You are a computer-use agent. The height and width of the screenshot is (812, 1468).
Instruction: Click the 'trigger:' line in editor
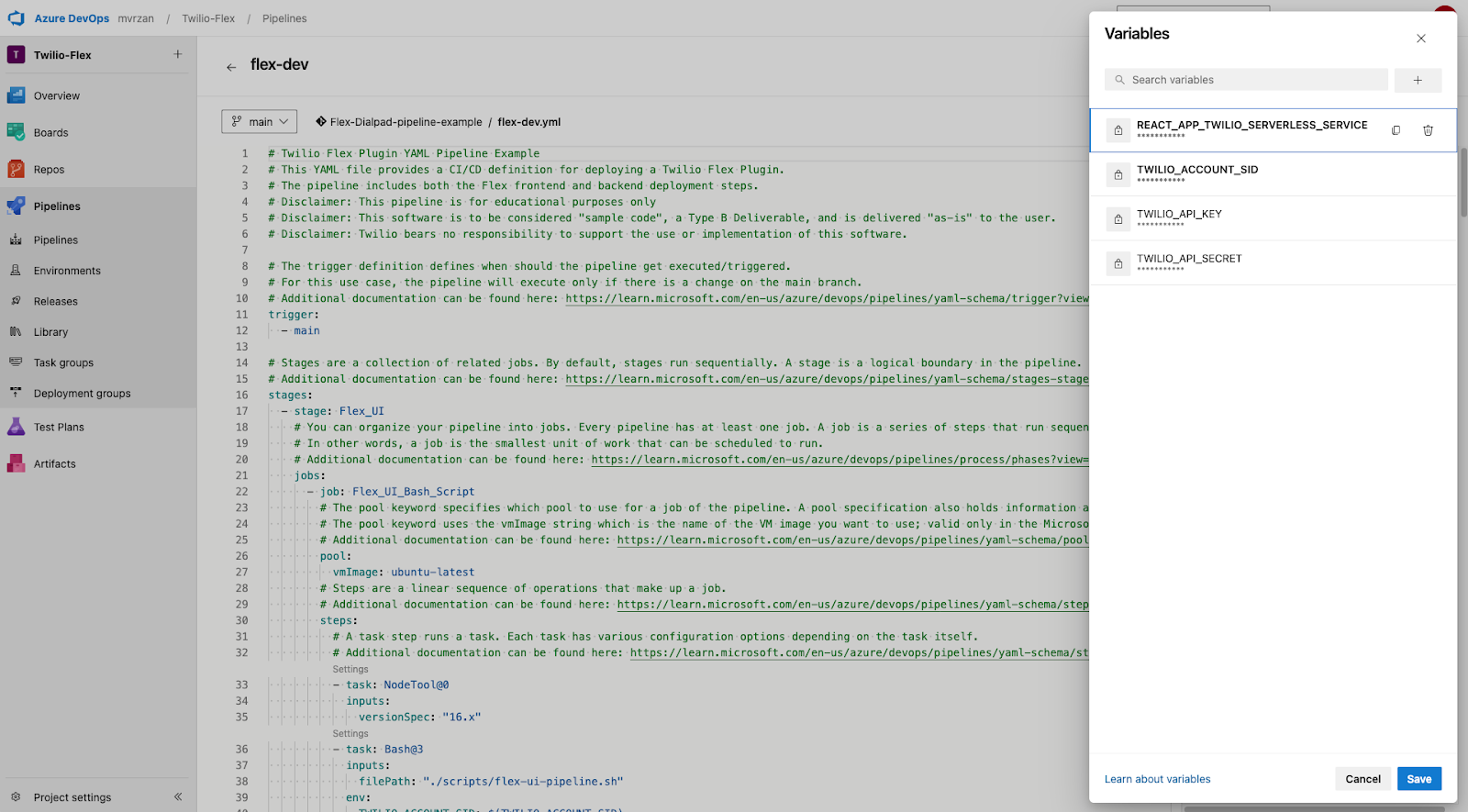coord(294,315)
